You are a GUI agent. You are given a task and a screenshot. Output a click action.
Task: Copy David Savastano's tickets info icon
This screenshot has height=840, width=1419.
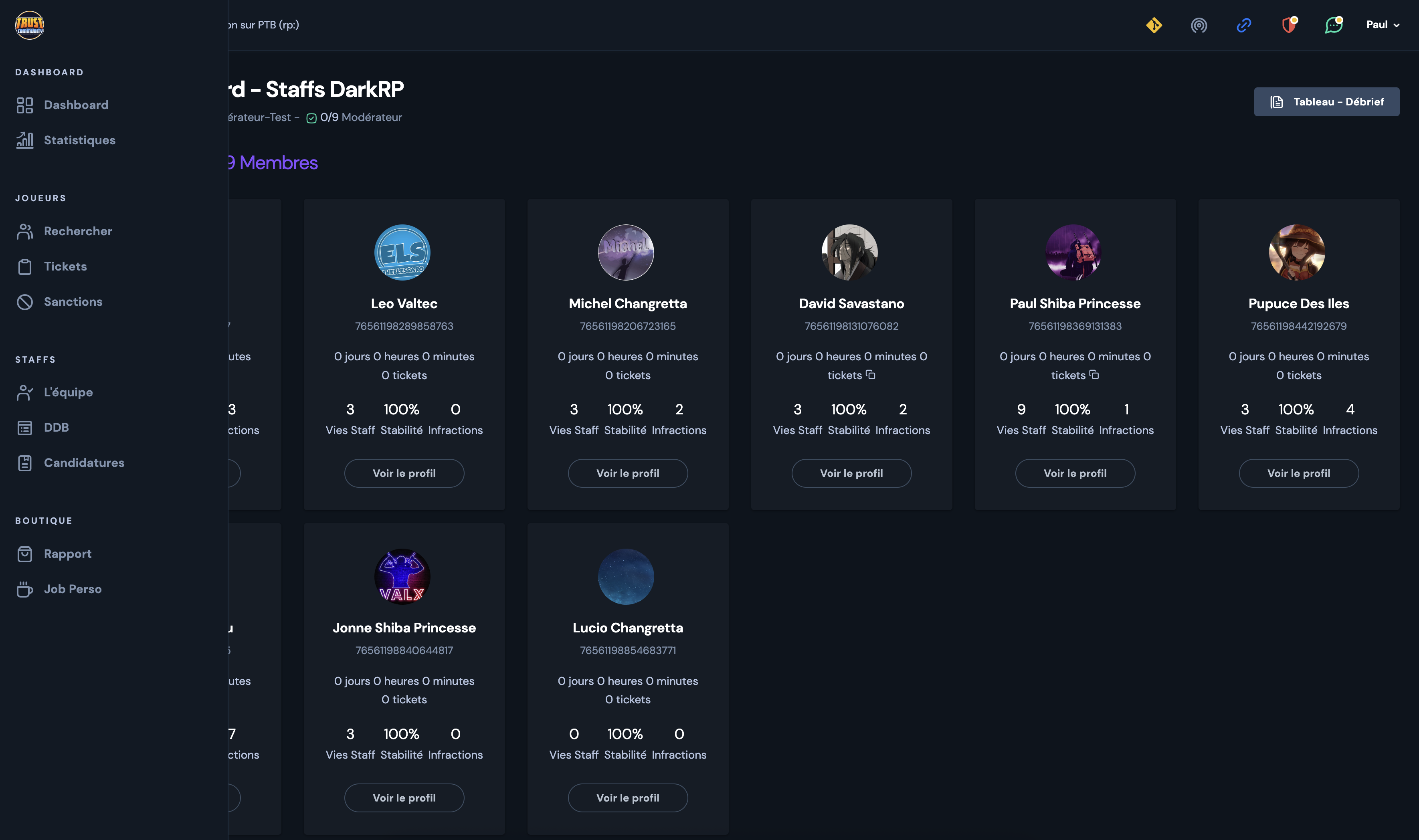[x=871, y=375]
